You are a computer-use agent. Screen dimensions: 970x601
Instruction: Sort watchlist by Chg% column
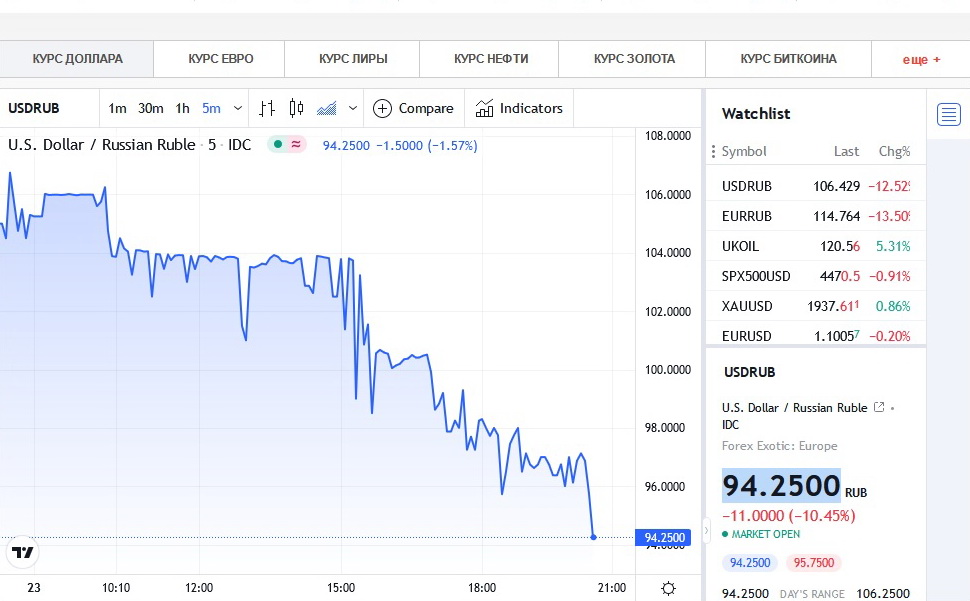click(x=894, y=151)
